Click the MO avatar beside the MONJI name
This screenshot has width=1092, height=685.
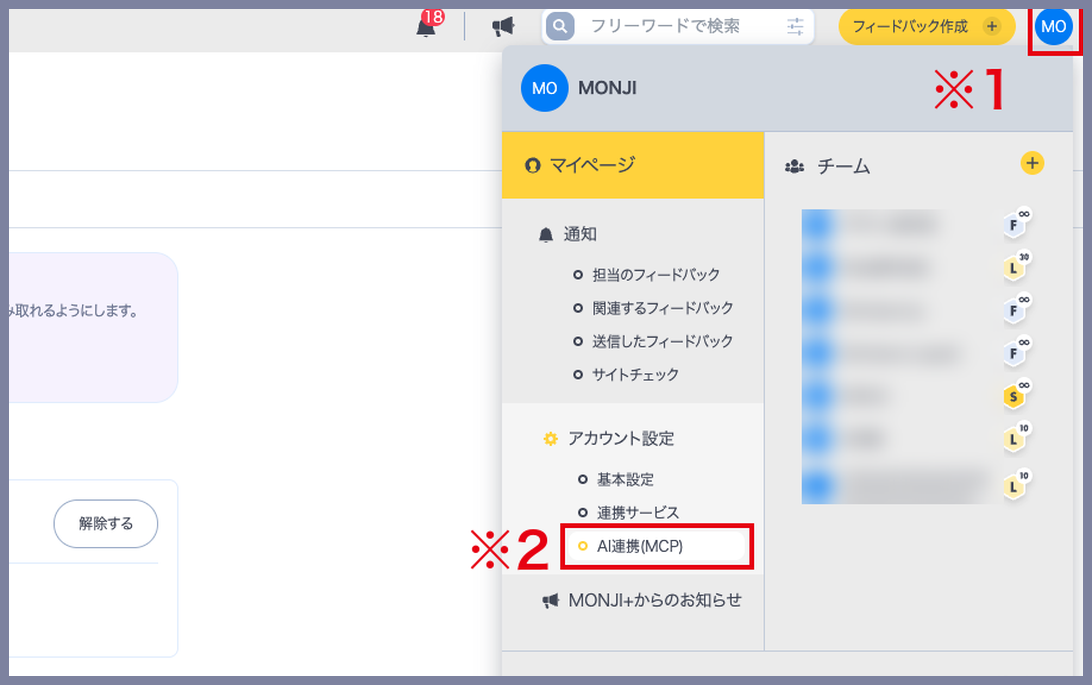pyautogui.click(x=545, y=88)
